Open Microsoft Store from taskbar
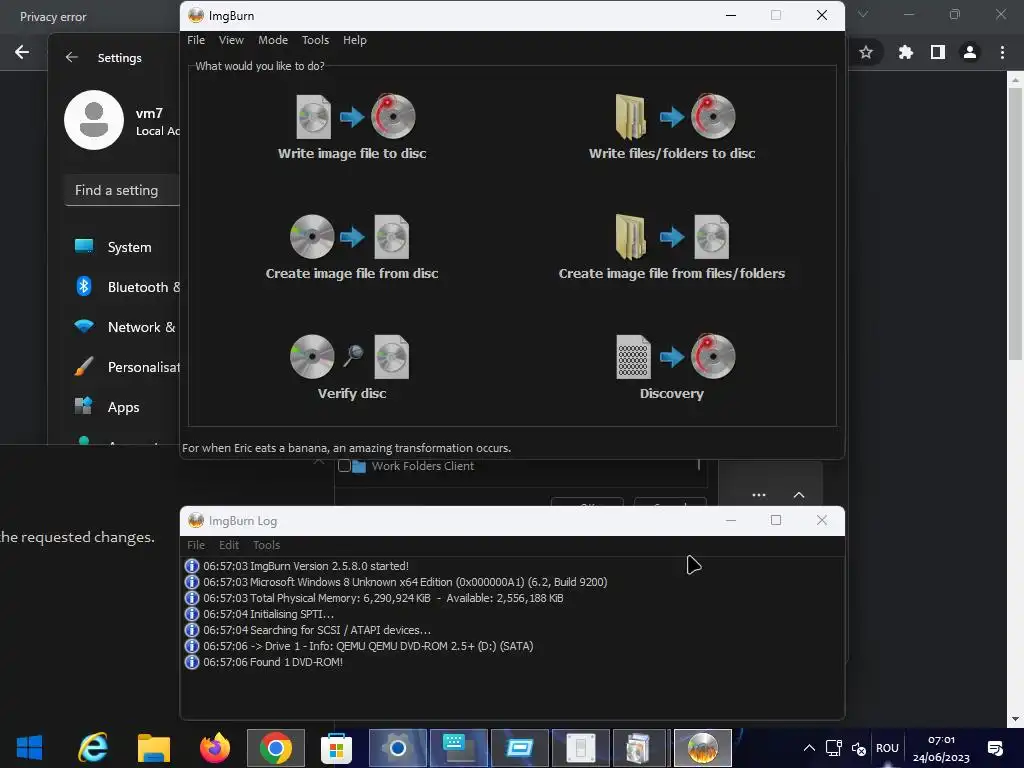The image size is (1024, 768). tap(336, 748)
